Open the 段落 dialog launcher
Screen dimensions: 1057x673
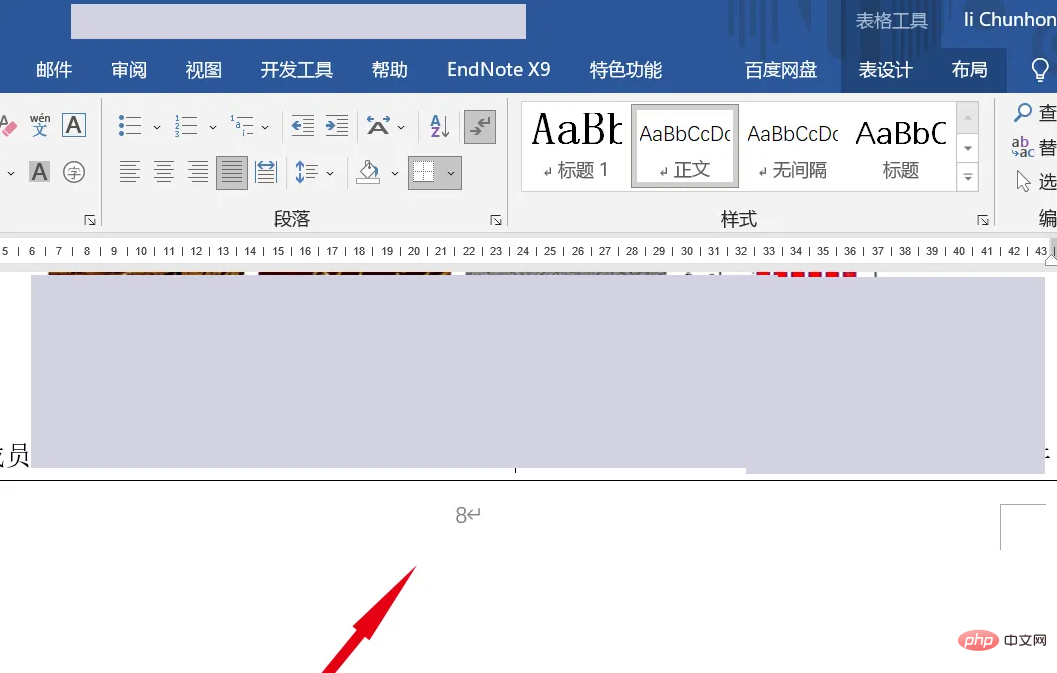(496, 219)
